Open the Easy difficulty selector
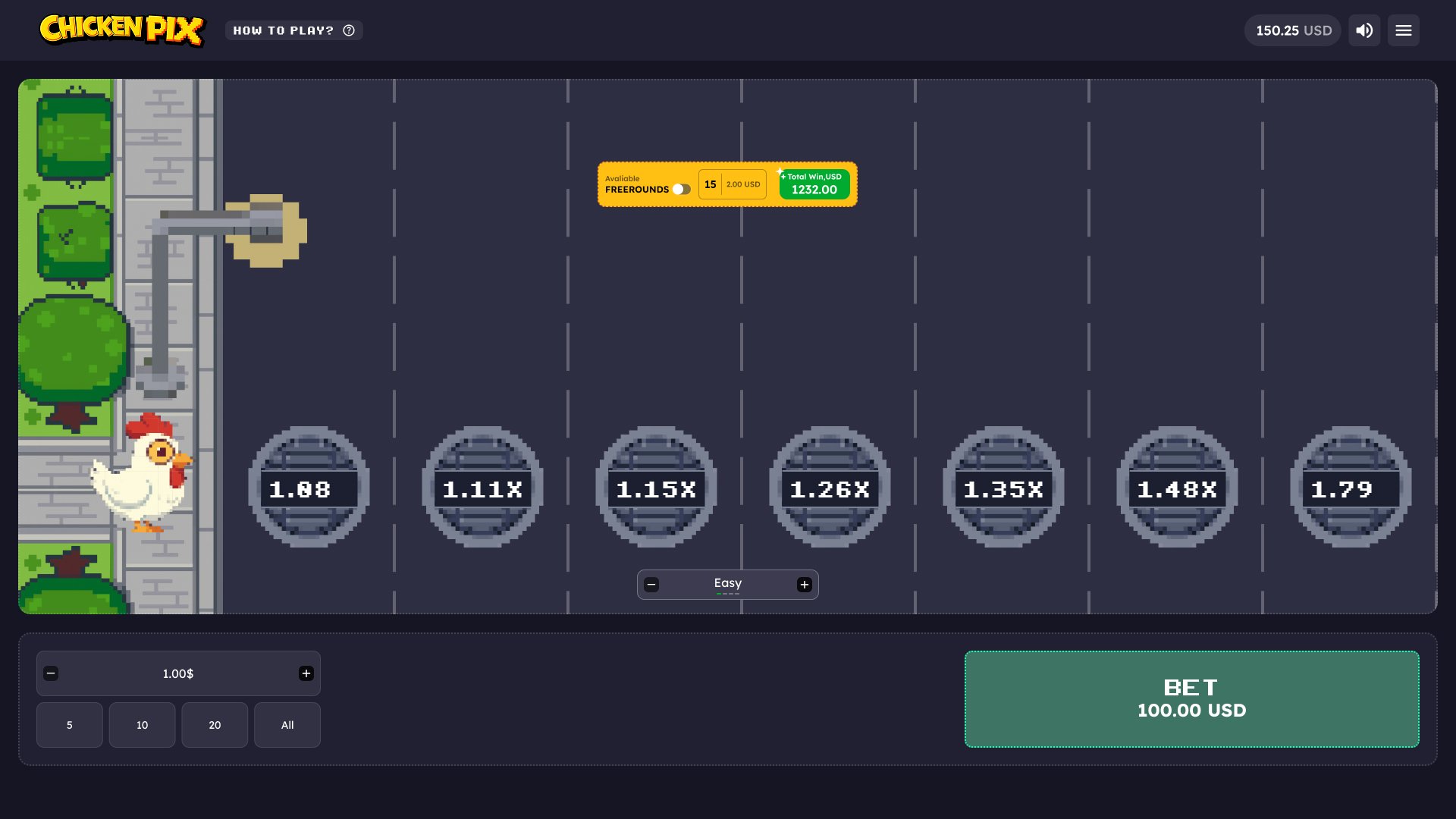The image size is (1456, 819). pos(727,584)
